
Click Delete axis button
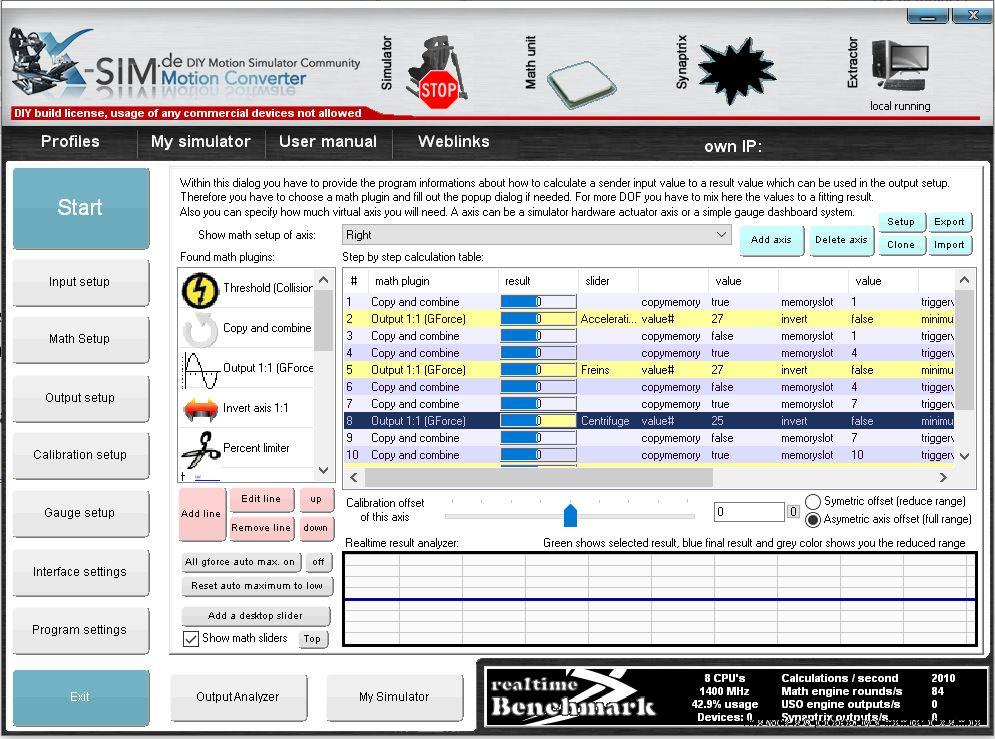pyautogui.click(x=841, y=240)
